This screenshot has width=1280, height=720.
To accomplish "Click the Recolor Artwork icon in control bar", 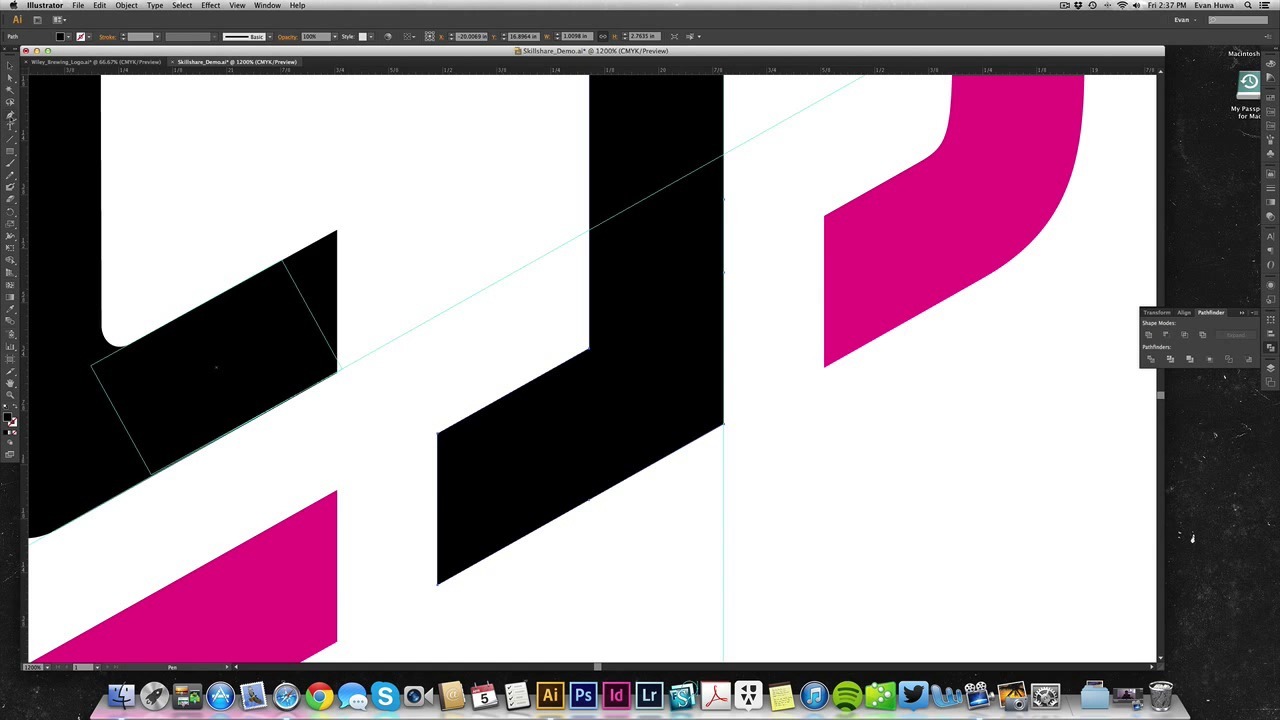I will (388, 37).
